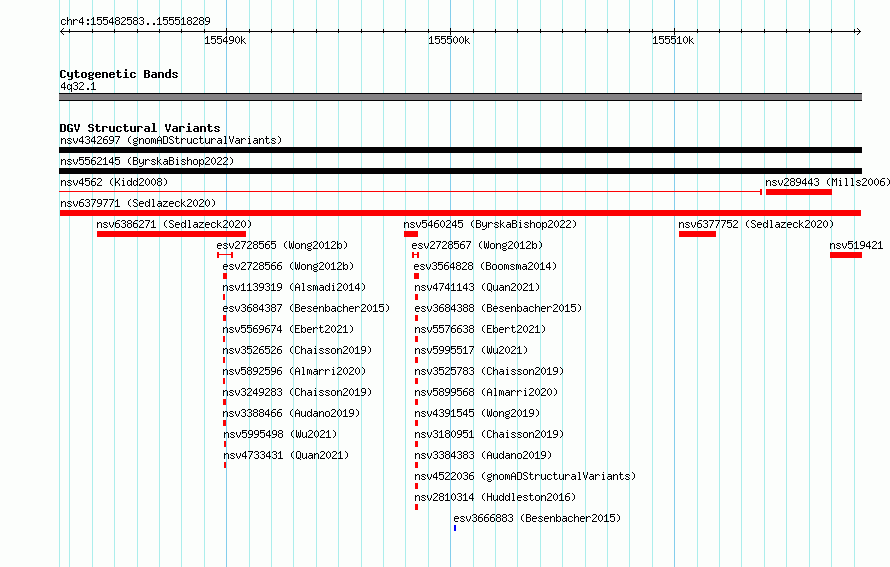The image size is (890, 567).
Task: Click nsv3526526 (Chaisson2019)
Action: tap(297, 350)
